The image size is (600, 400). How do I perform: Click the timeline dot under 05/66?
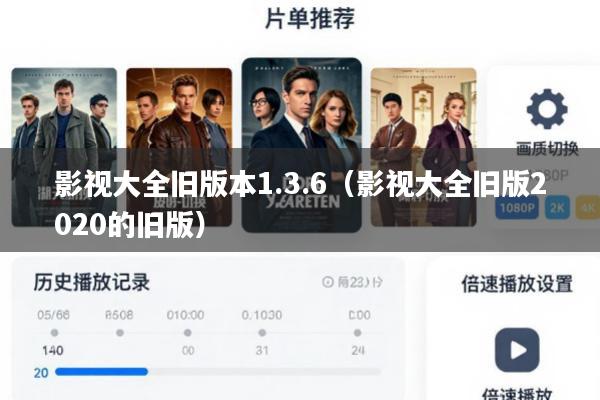pos(54,333)
